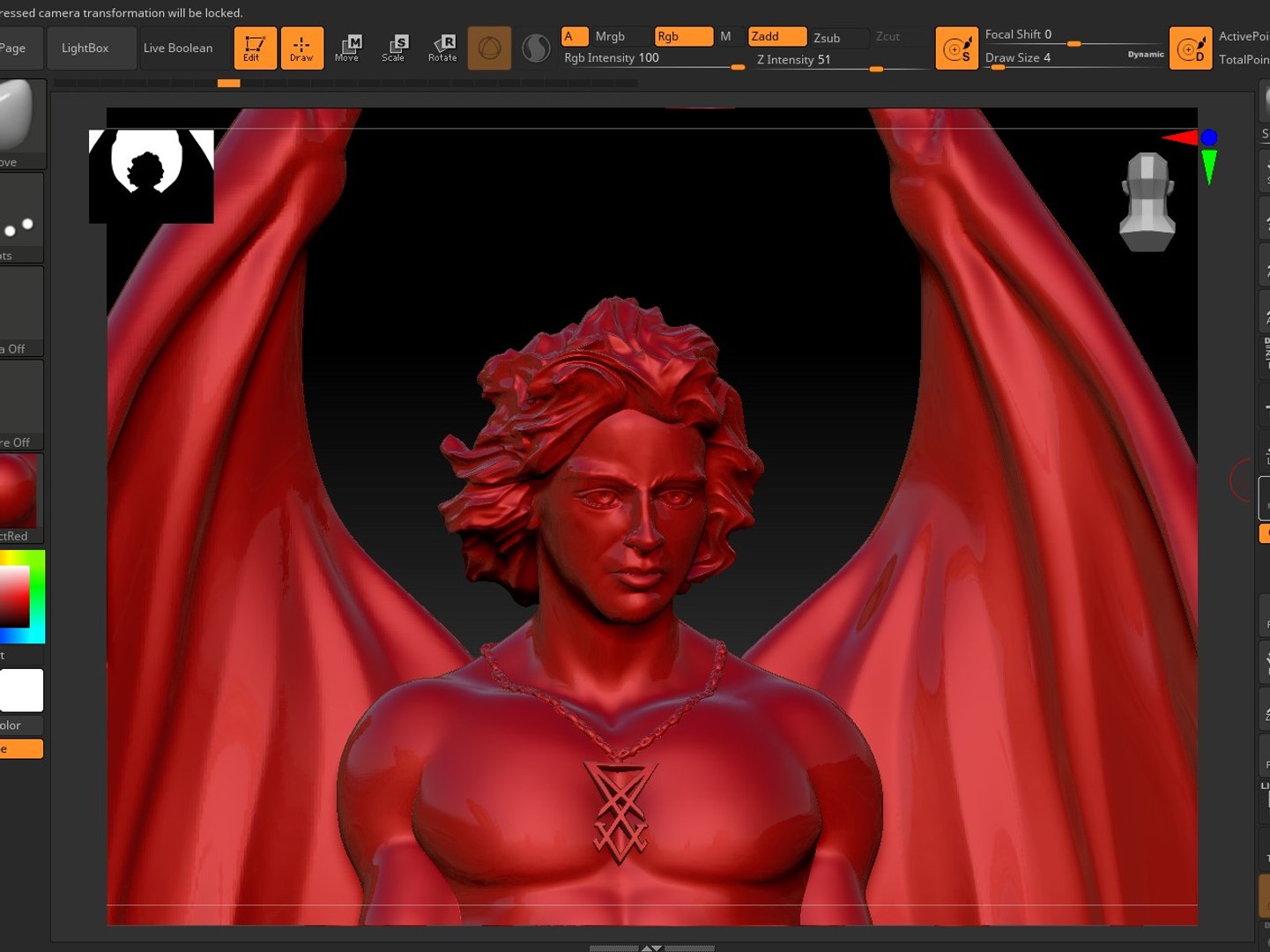Viewport: 1270px width, 952px height.
Task: Click the silhouette thumbnail view
Action: 152,176
